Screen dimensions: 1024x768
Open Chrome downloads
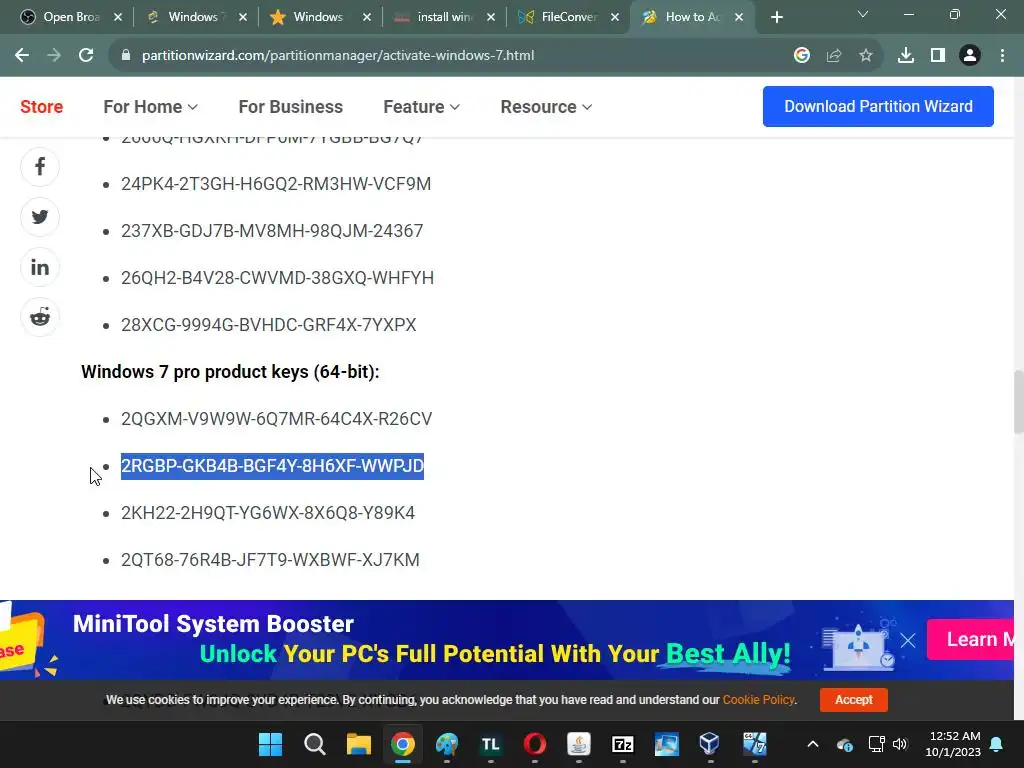point(906,56)
